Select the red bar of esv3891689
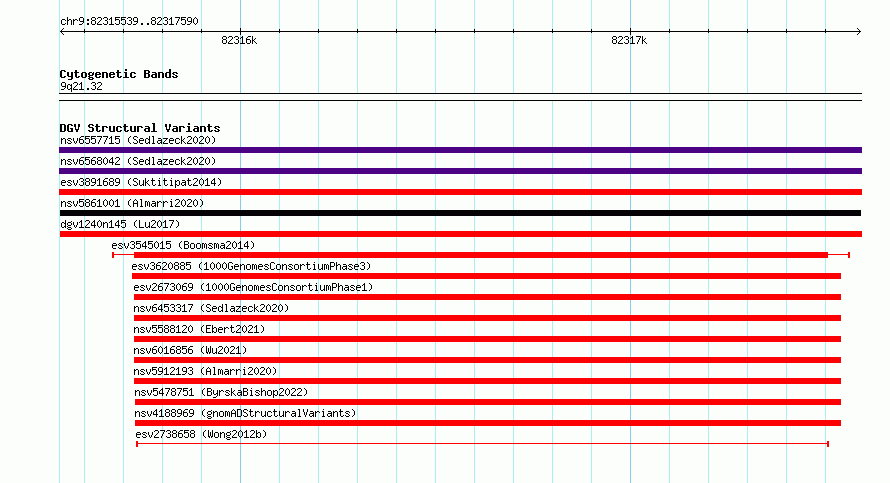Screen dimensions: 890x483 coord(460,192)
